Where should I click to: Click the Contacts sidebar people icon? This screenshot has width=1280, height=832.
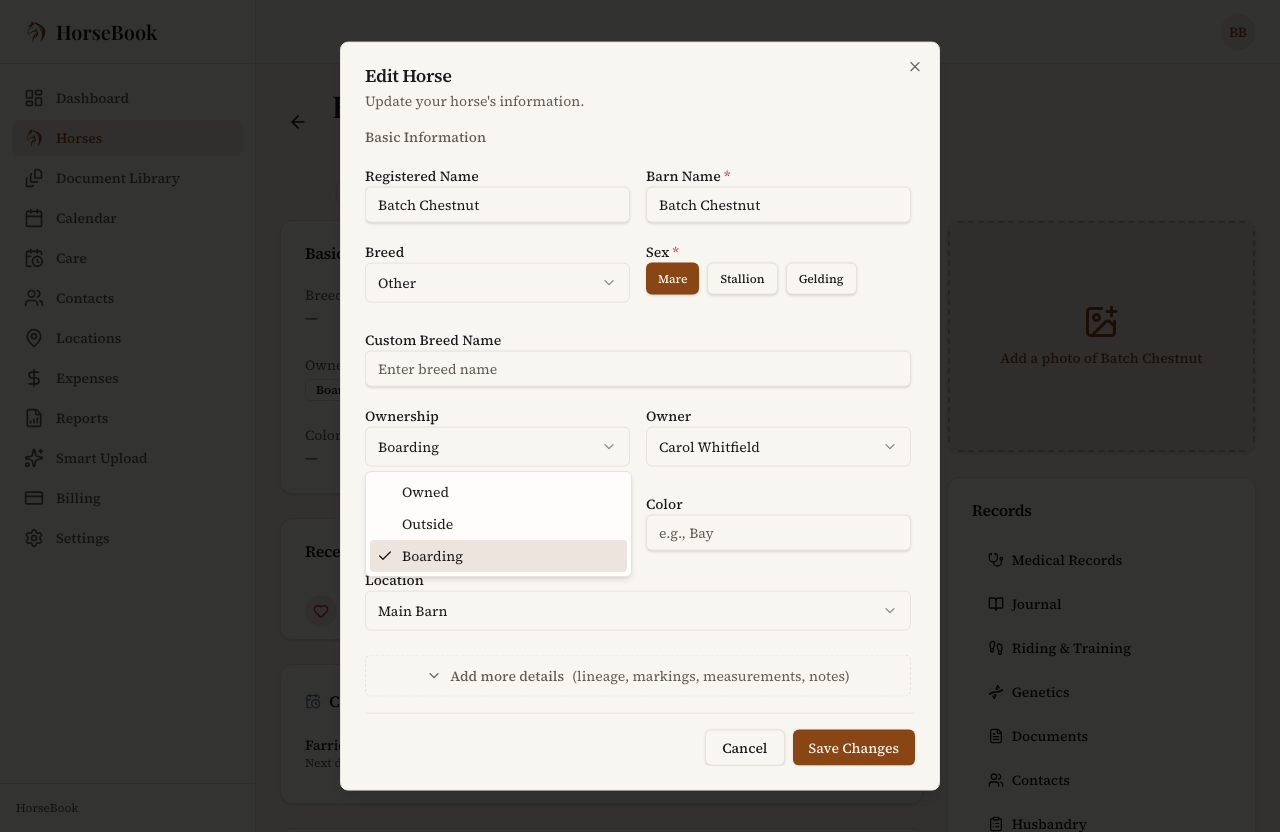pyautogui.click(x=34, y=298)
